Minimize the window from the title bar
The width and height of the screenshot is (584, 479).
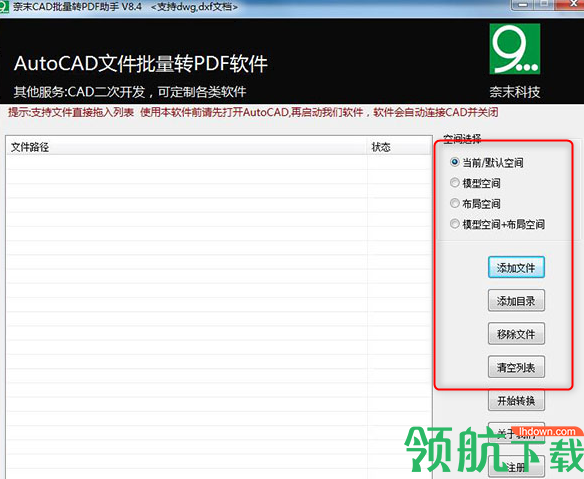click(523, 4)
